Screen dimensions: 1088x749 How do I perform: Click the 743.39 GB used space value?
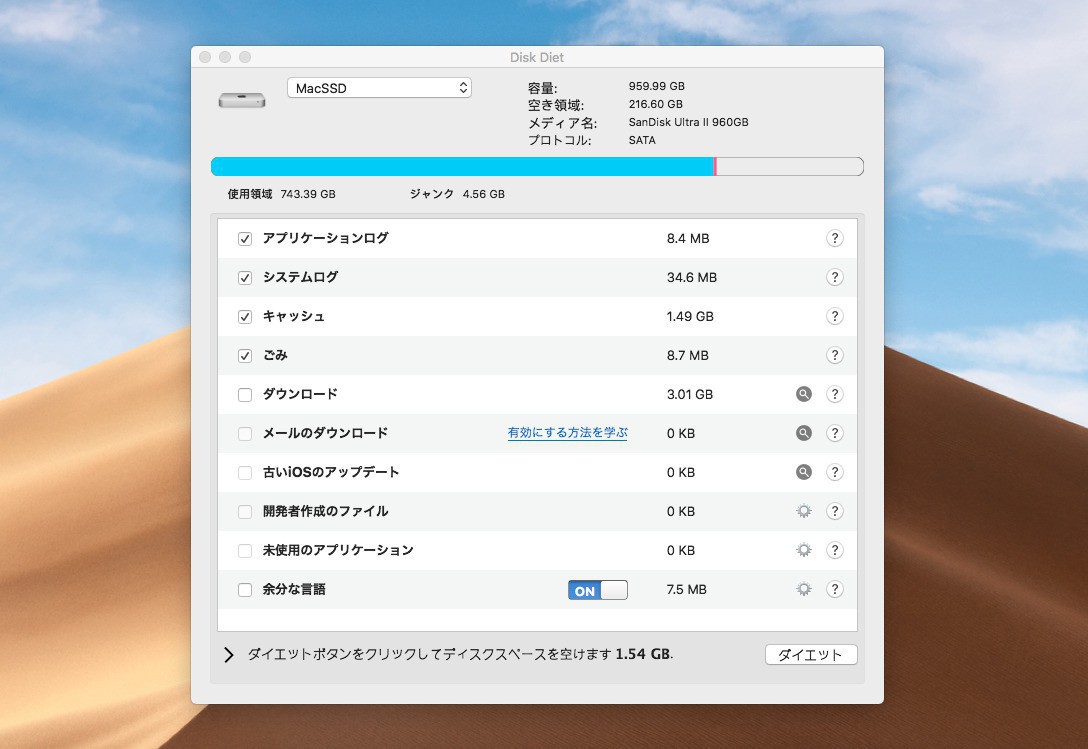tap(308, 194)
